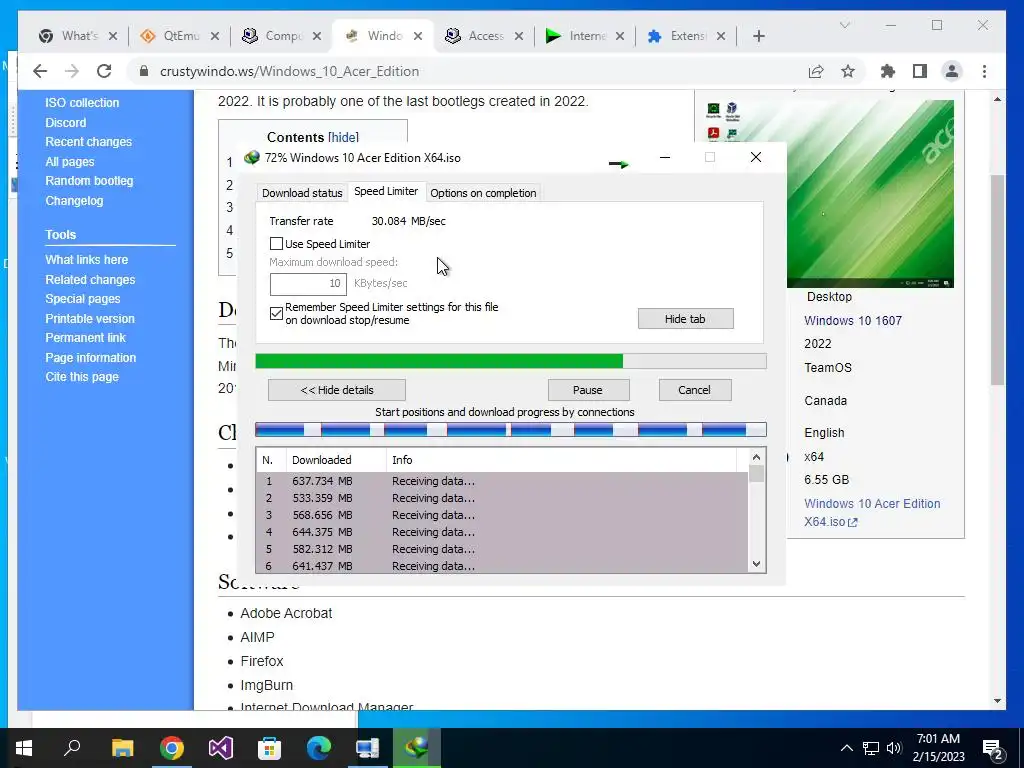Open the Windows 10 Acer Edition X64.iso link
Image resolution: width=1024 pixels, height=768 pixels.
pos(872,513)
